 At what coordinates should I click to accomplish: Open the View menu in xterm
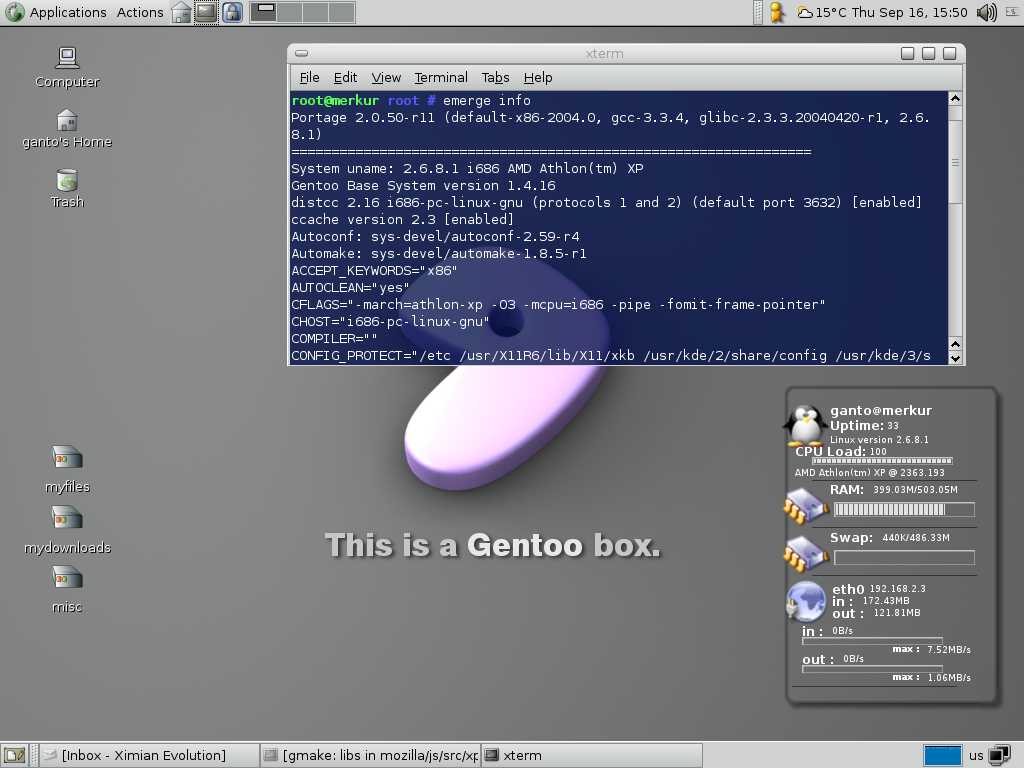tap(386, 77)
